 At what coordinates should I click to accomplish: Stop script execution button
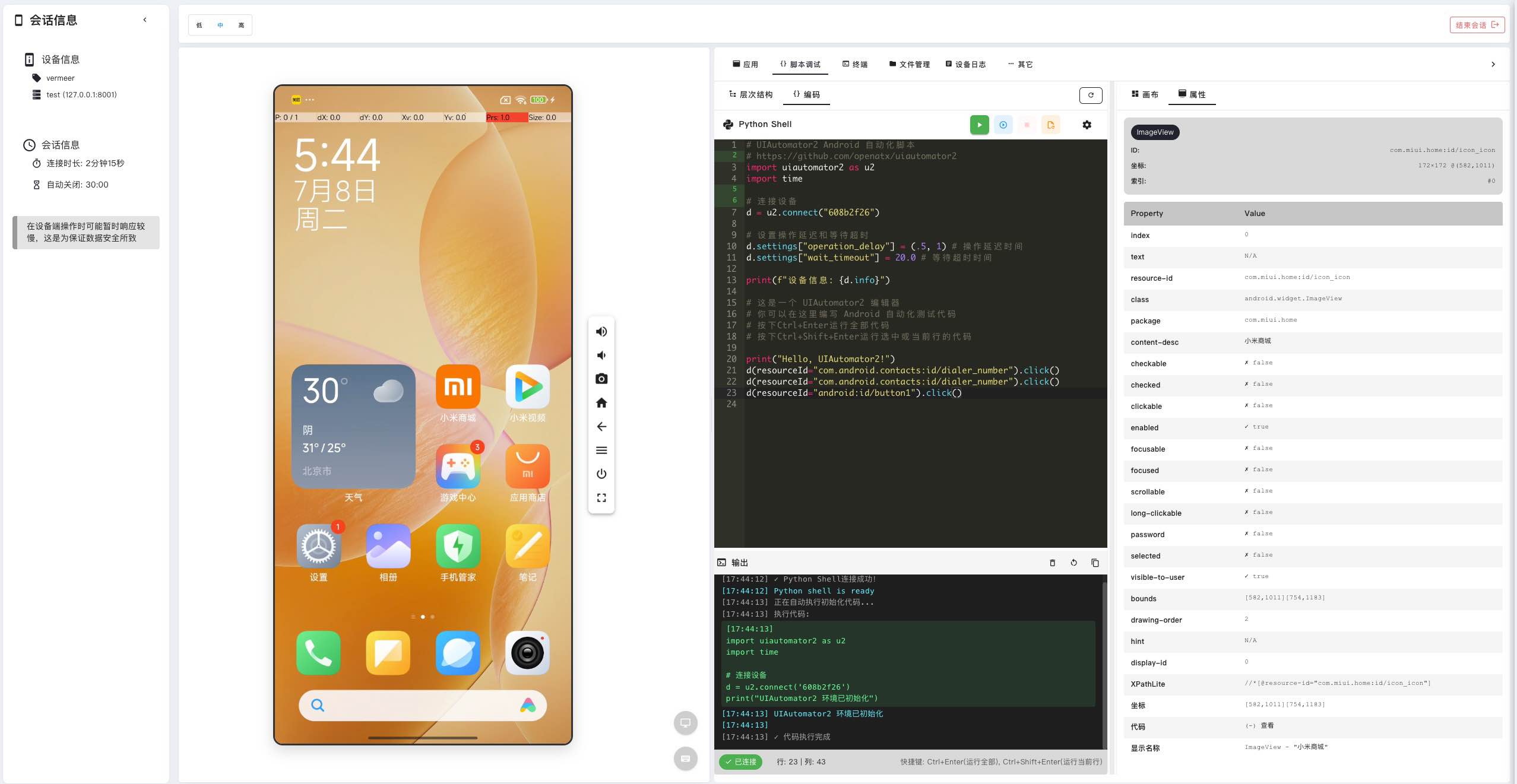point(1027,125)
